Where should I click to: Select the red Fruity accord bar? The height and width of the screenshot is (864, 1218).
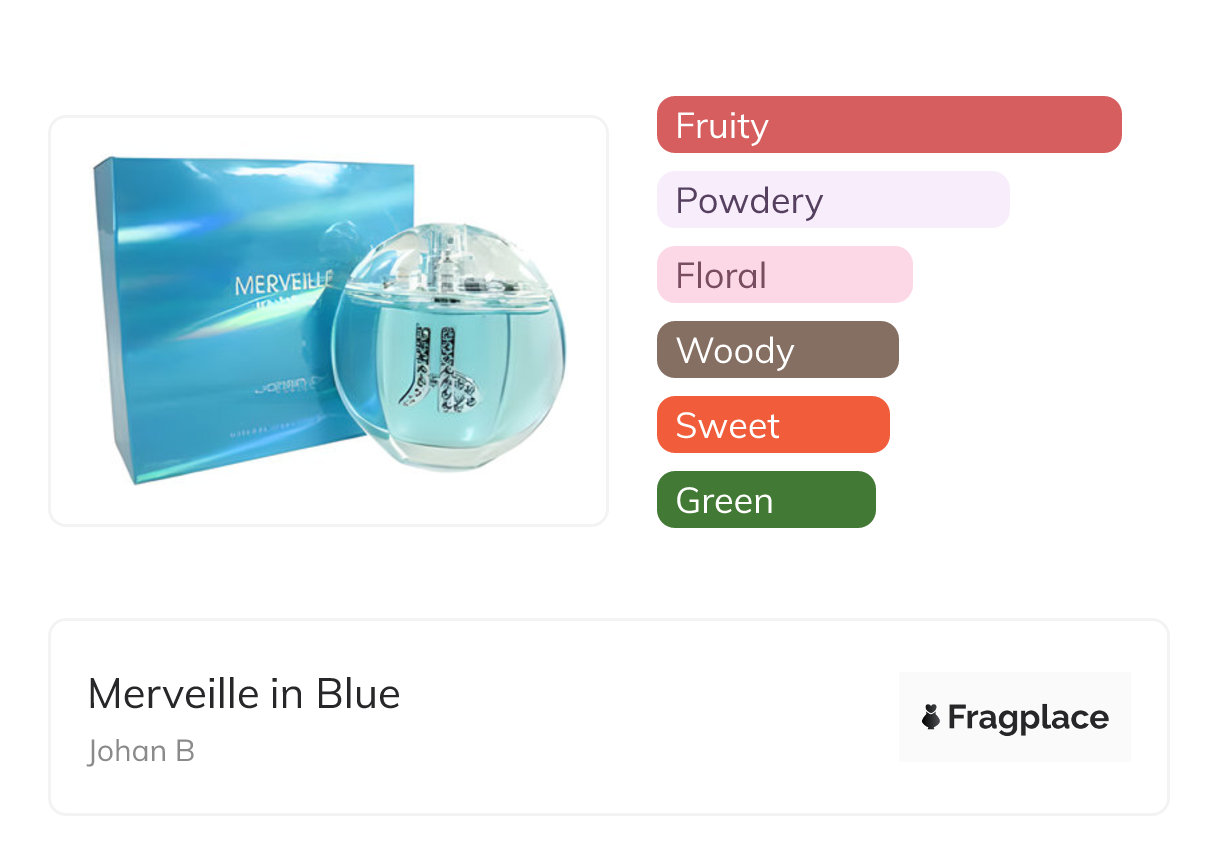[x=888, y=125]
